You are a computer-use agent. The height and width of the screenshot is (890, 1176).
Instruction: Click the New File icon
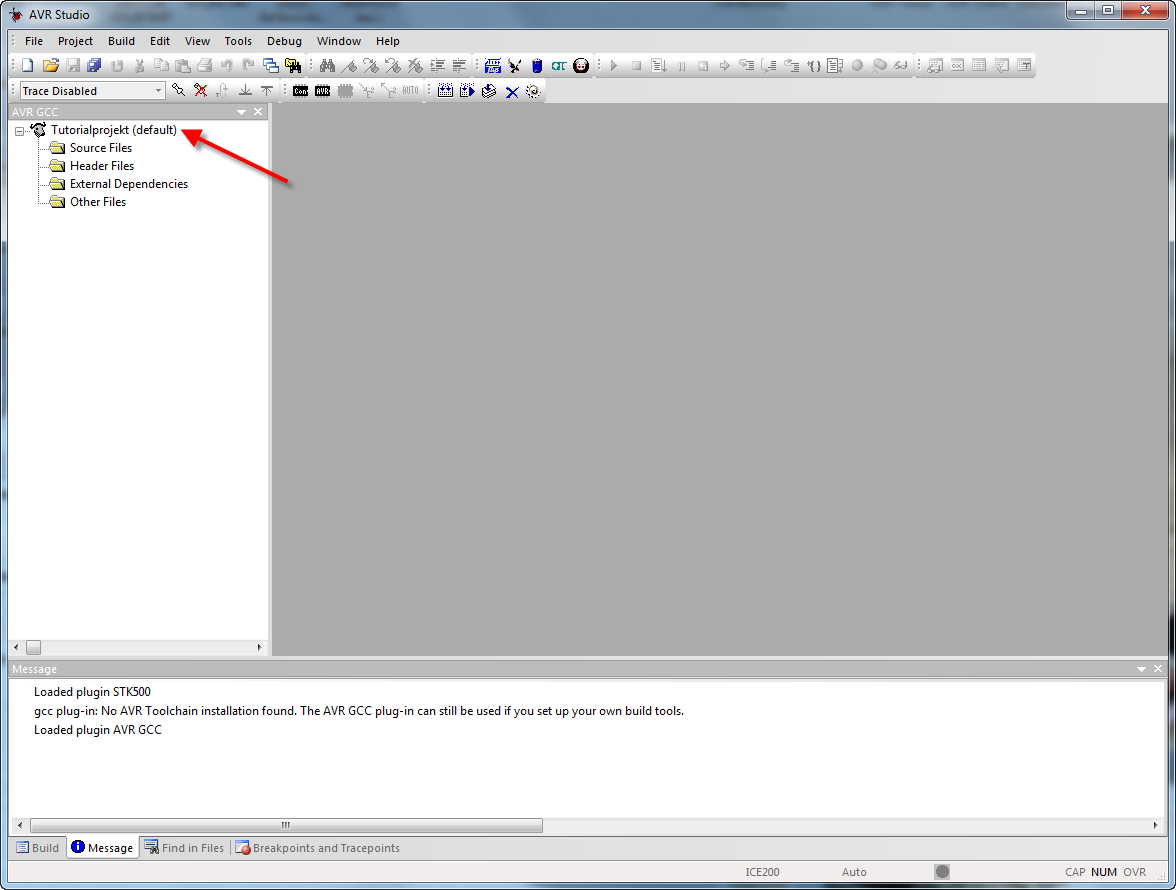[x=28, y=66]
